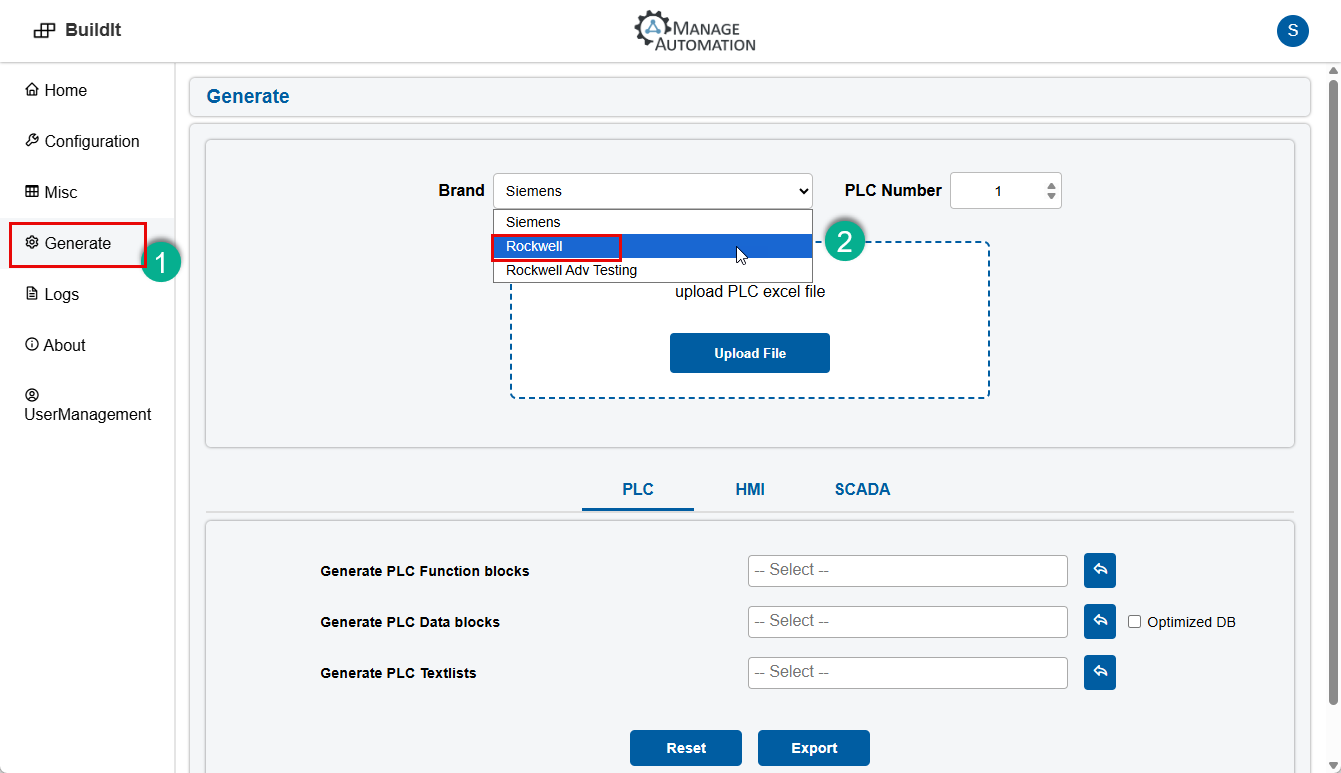Click the Reset button

(686, 748)
